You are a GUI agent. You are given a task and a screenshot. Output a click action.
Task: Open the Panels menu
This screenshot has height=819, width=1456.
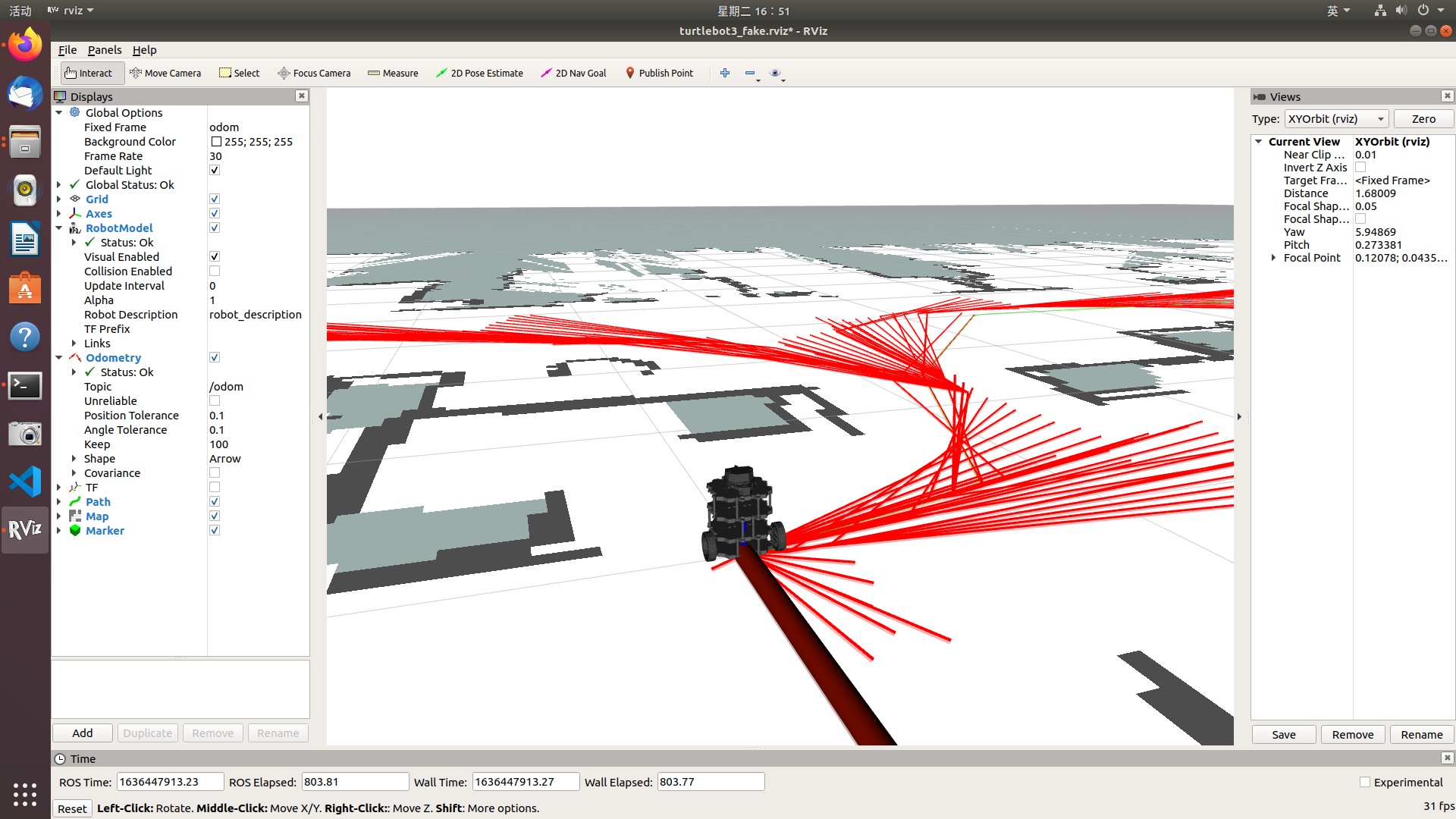[x=105, y=49]
